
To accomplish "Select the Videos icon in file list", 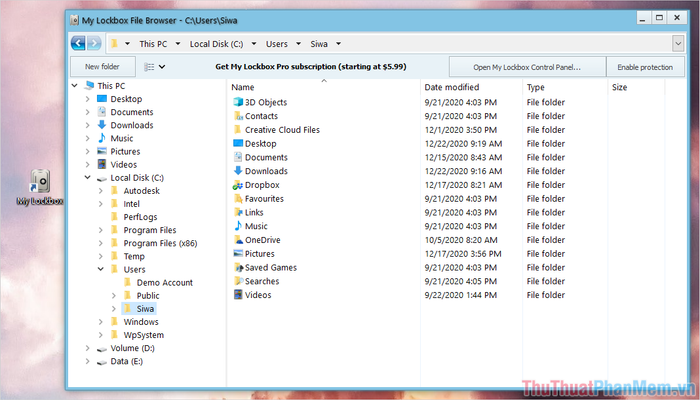I will [238, 295].
